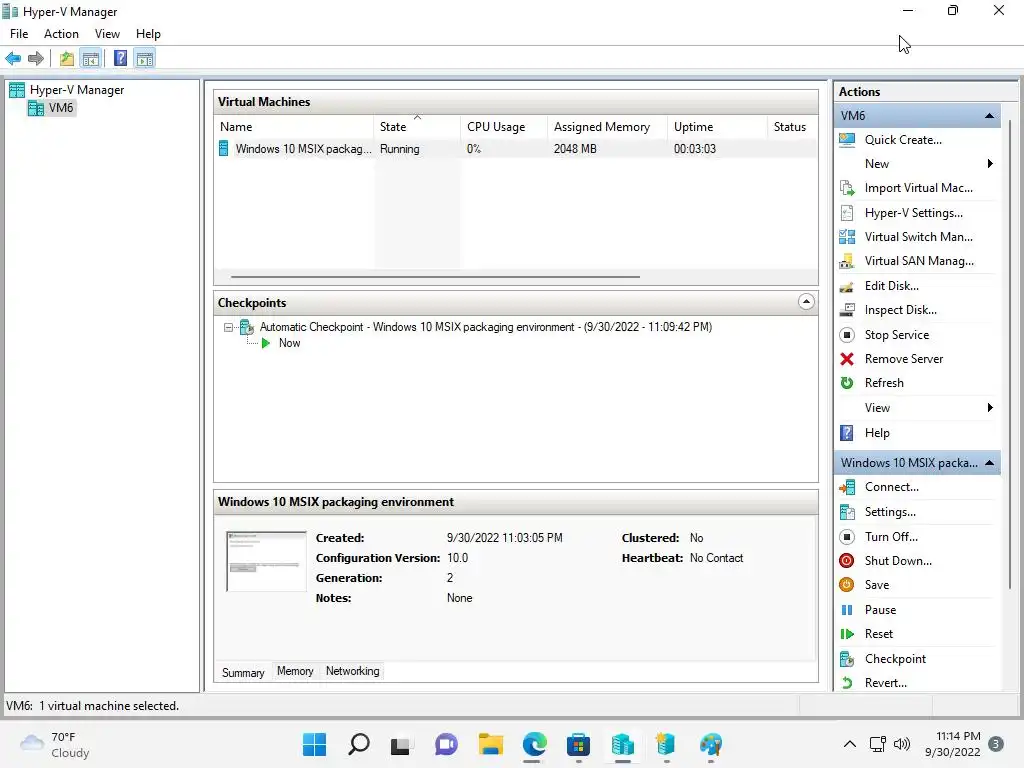1024x768 pixels.
Task: Sort by CPU Usage column header
Action: pyautogui.click(x=503, y=127)
